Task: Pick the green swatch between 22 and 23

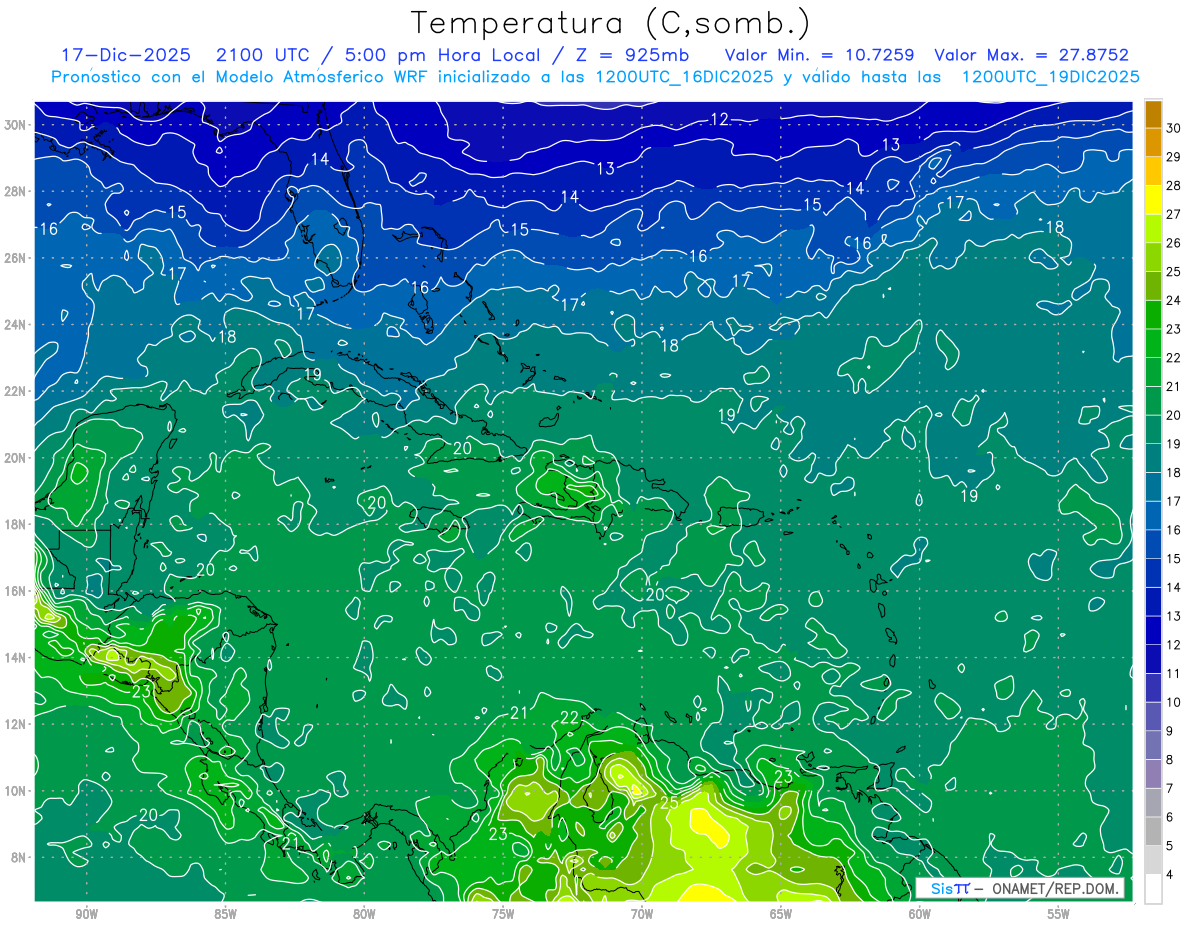Action: point(1153,343)
